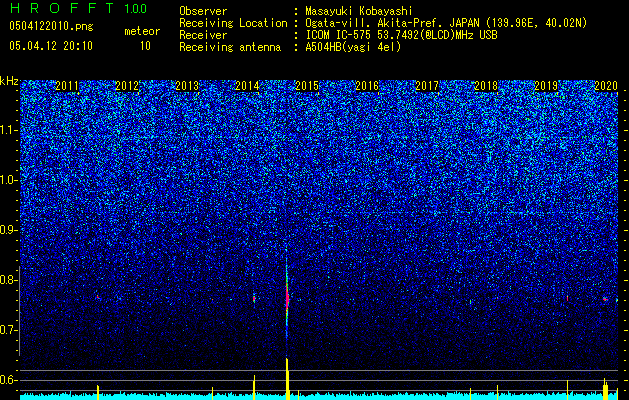Click the 'Receiving antenna' field label
Viewport: 629px width, 400px height.
(x=230, y=47)
